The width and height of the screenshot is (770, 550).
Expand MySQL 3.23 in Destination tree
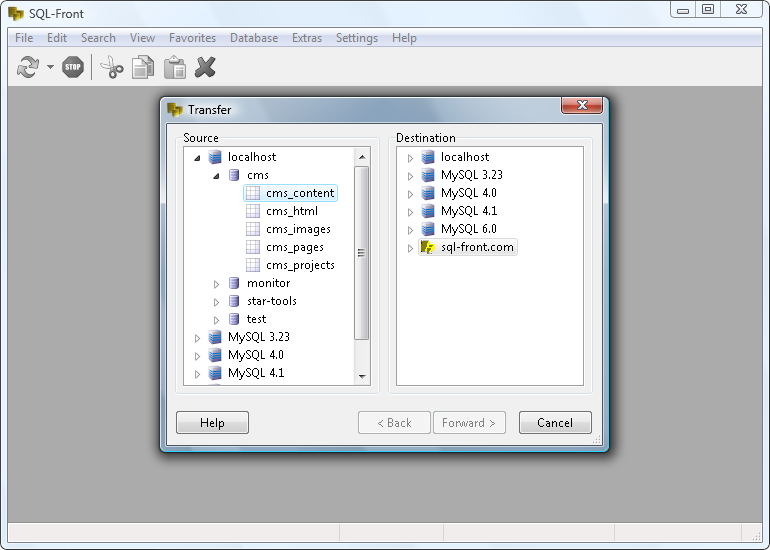coord(411,176)
